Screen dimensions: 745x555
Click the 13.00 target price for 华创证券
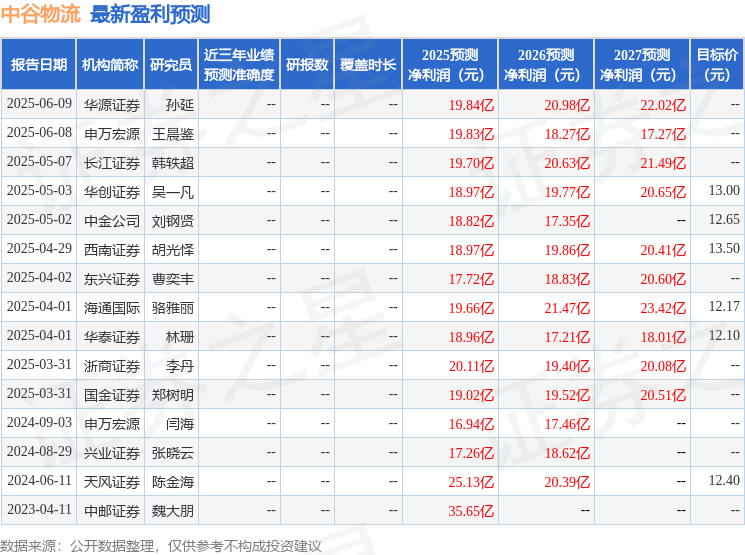click(724, 191)
